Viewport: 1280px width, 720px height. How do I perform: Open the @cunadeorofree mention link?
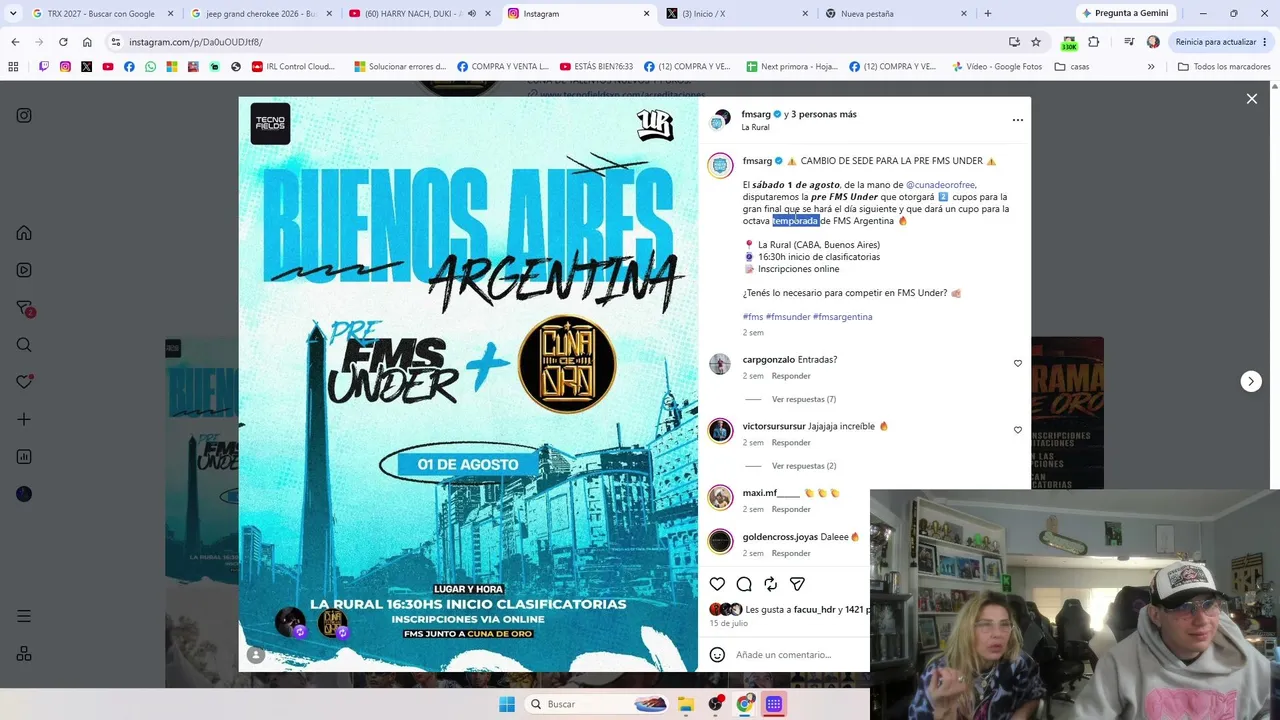coord(940,185)
